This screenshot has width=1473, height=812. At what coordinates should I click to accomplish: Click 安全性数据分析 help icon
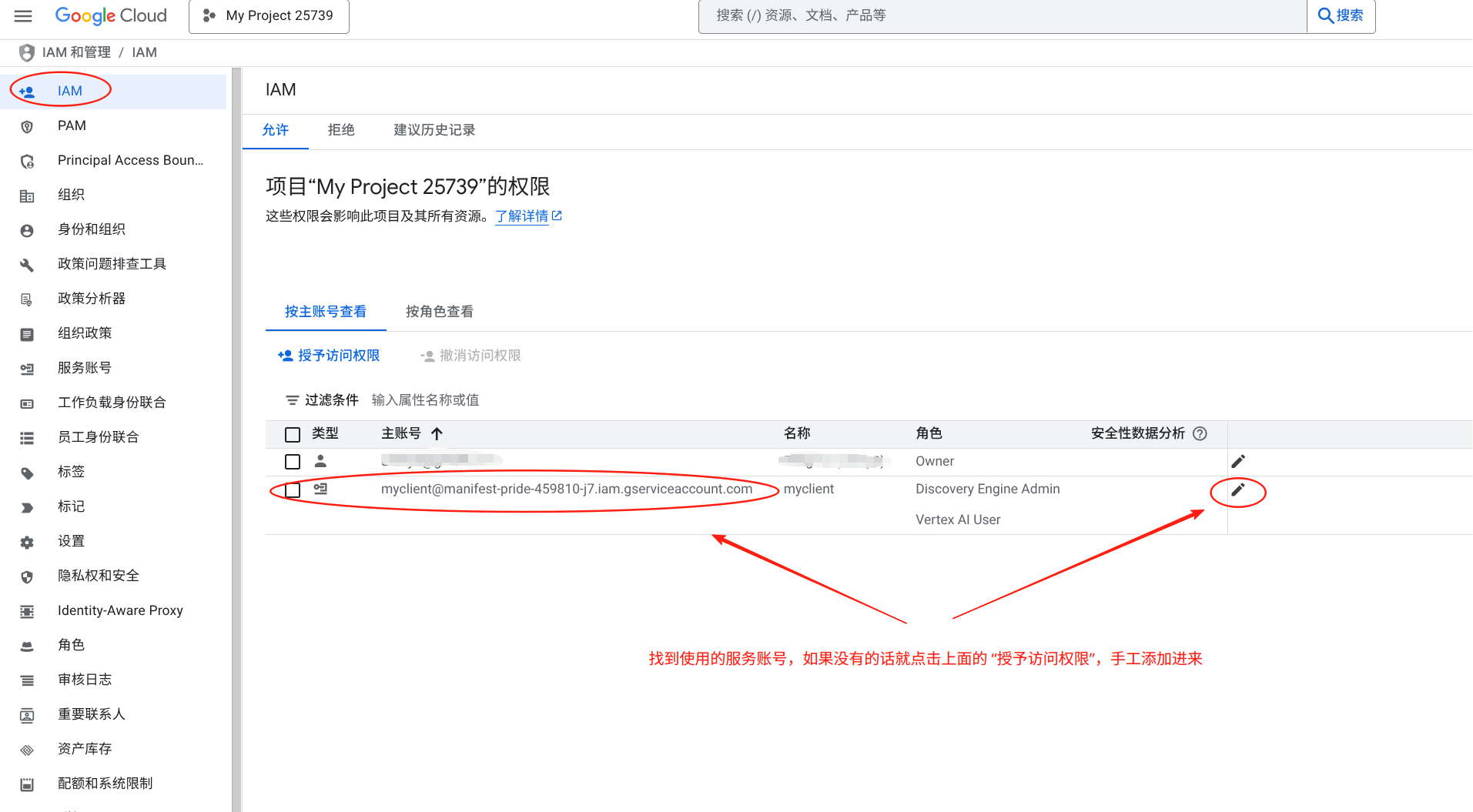(1200, 433)
